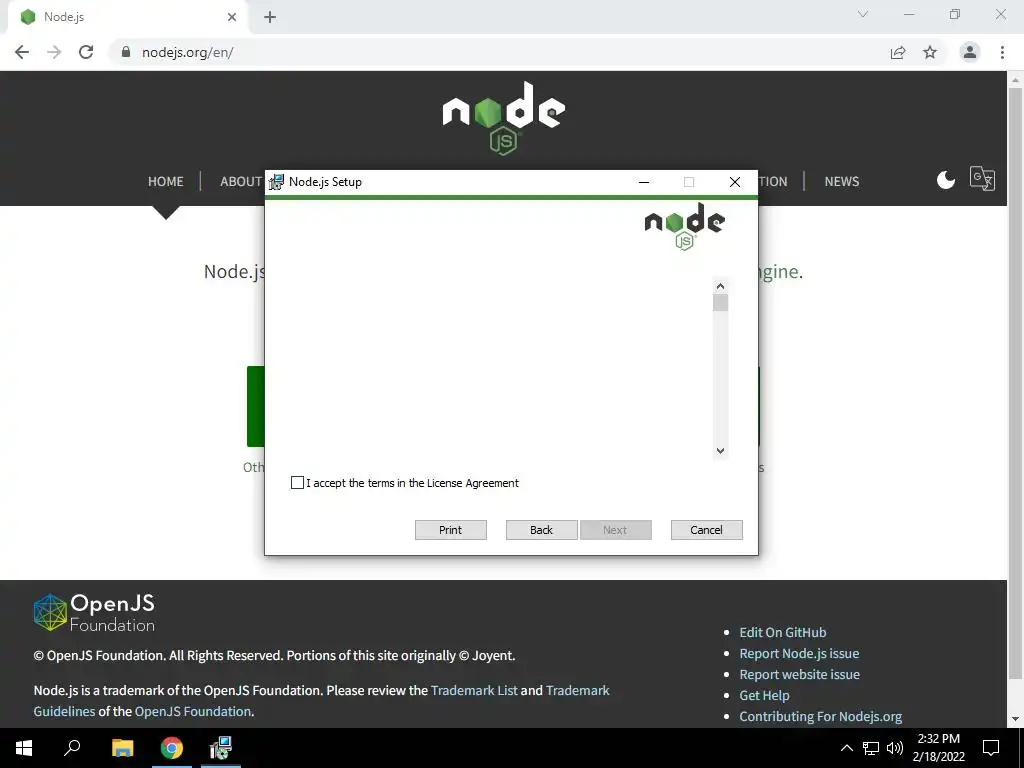Click the installer taskbar icon
The height and width of the screenshot is (768, 1024).
221,748
